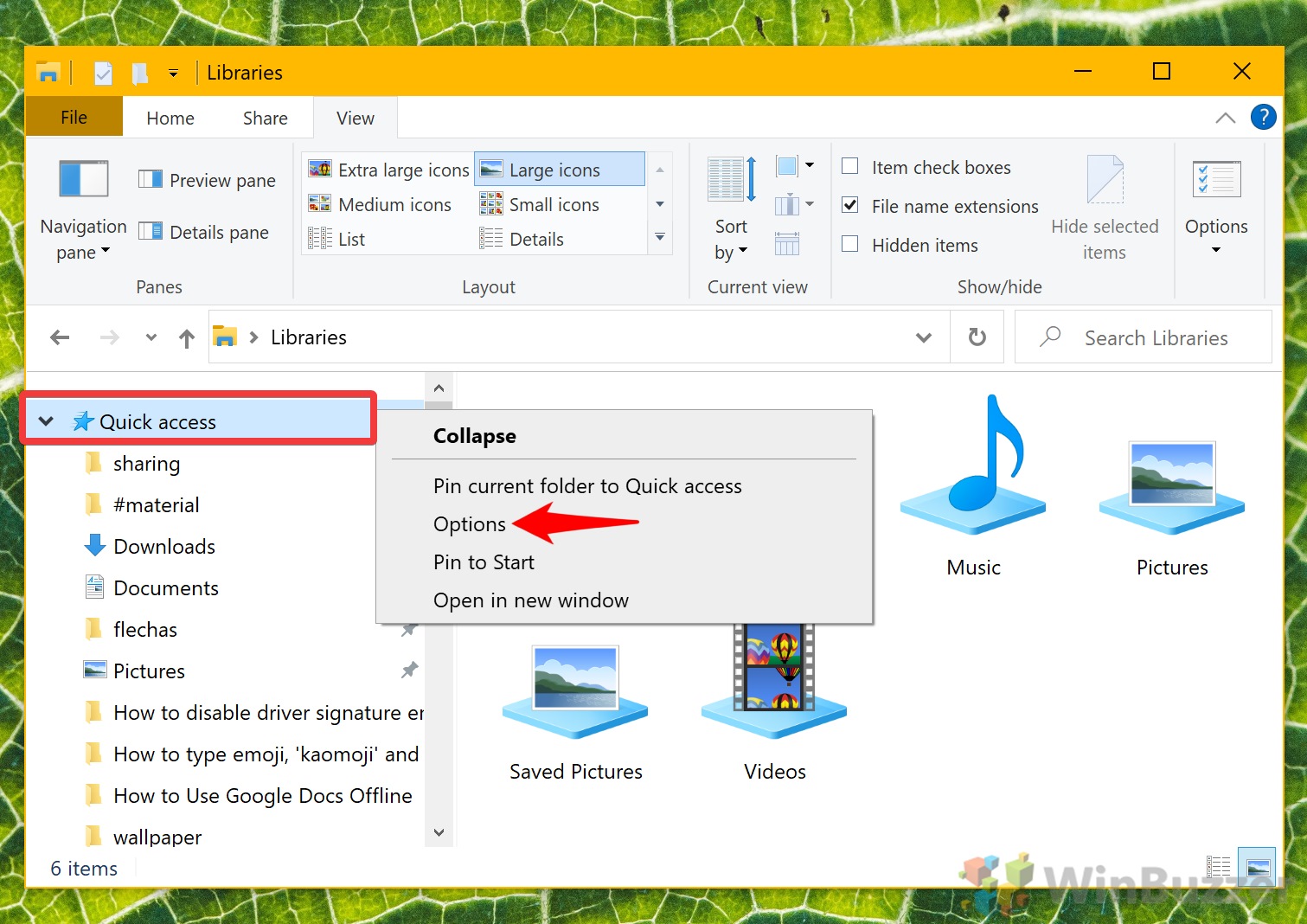Viewport: 1307px width, 924px height.
Task: Open the Recent locations dropdown
Action: tap(151, 337)
